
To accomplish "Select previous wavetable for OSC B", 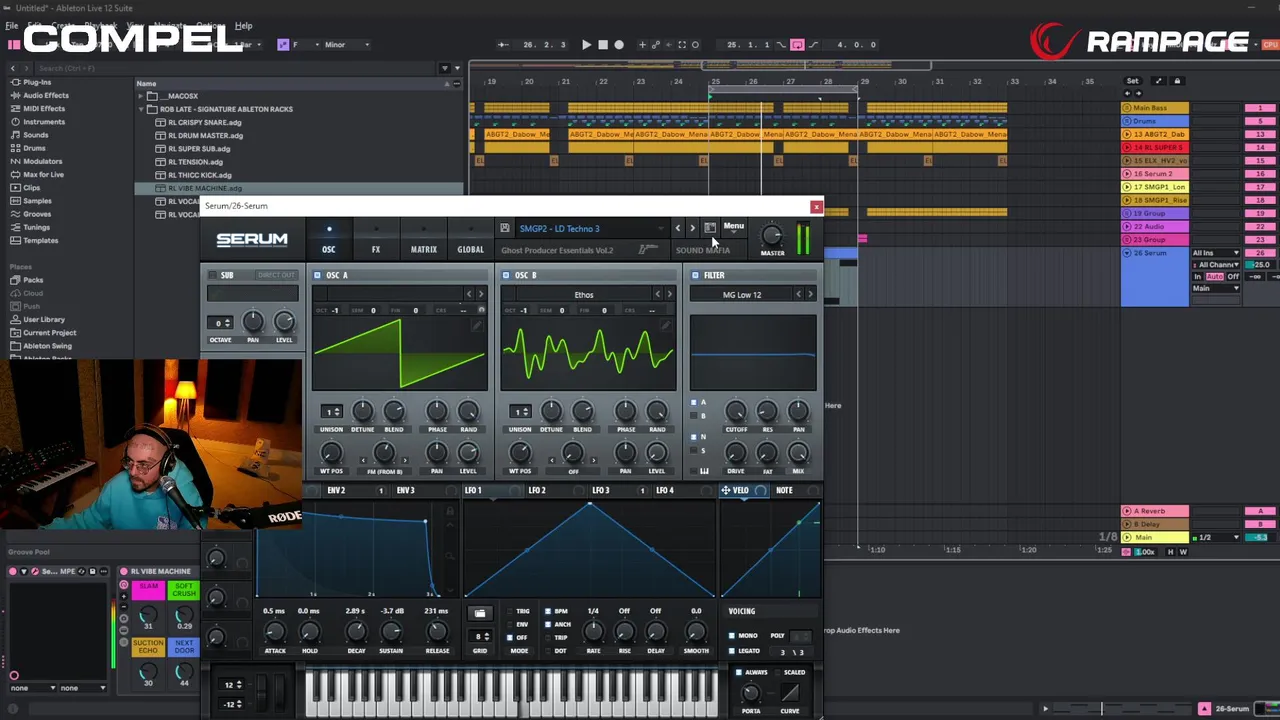I will tap(657, 294).
